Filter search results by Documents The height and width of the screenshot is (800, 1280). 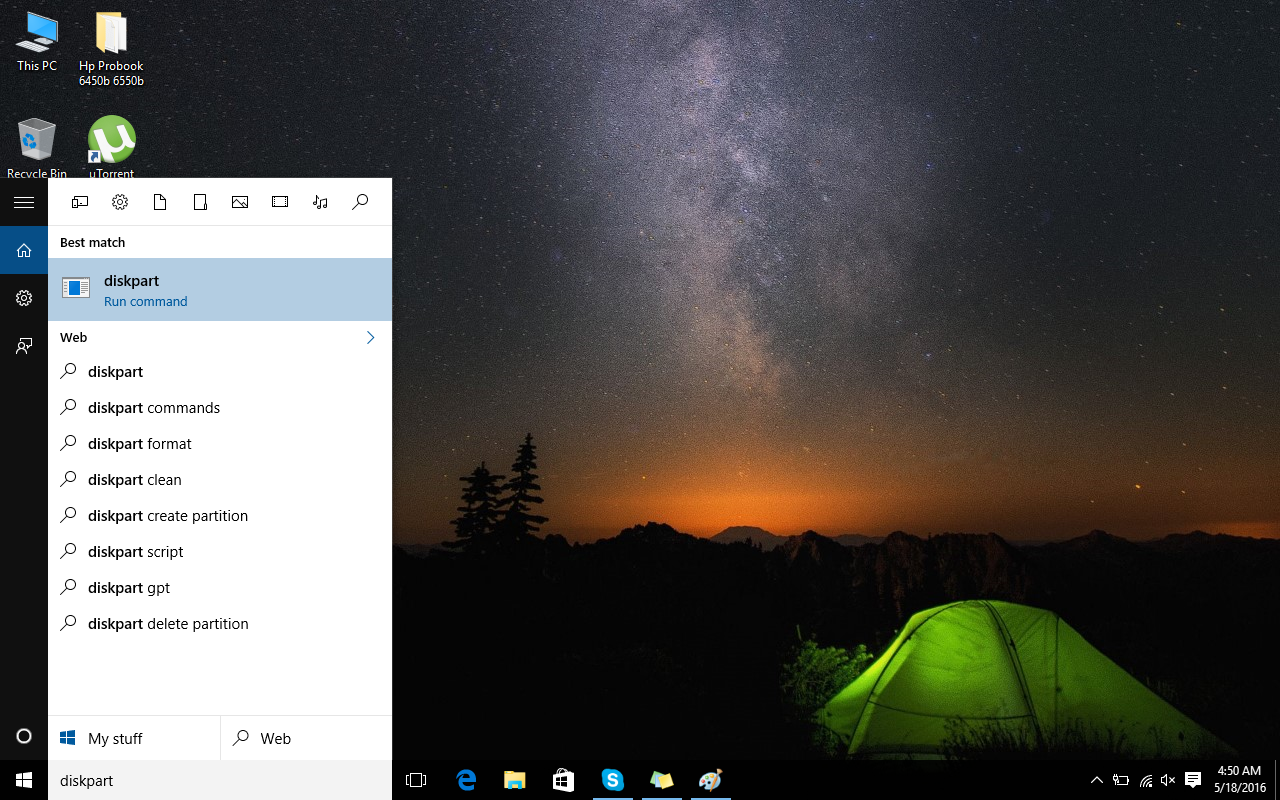[160, 202]
